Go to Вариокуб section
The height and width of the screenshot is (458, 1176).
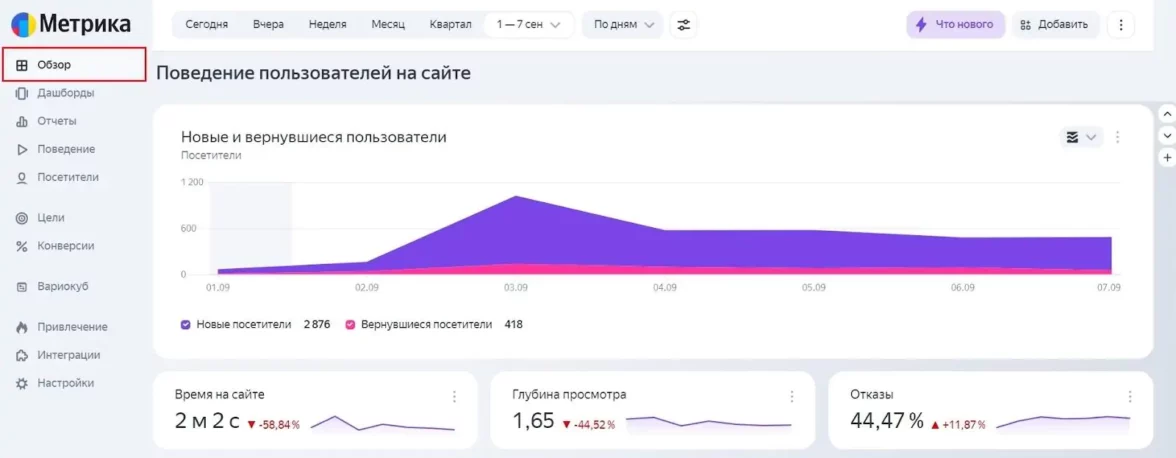coord(62,286)
